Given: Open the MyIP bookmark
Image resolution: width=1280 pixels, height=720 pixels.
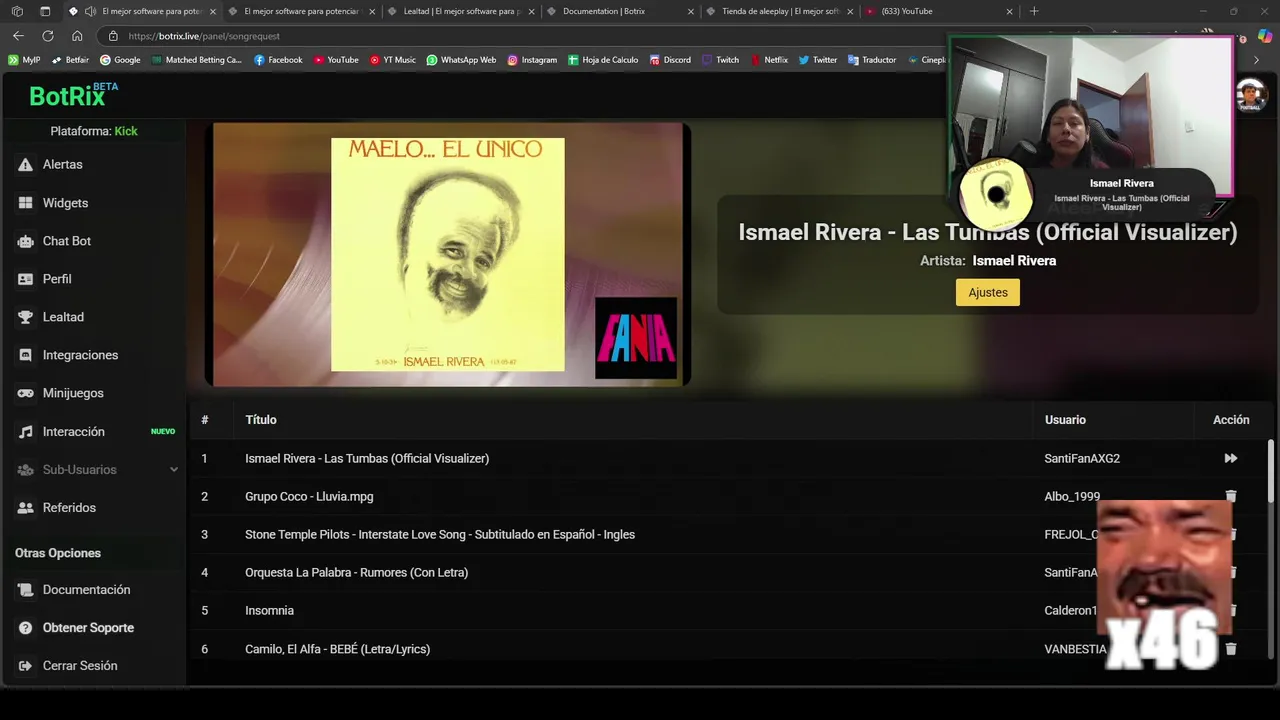Looking at the screenshot, I should (x=24, y=60).
